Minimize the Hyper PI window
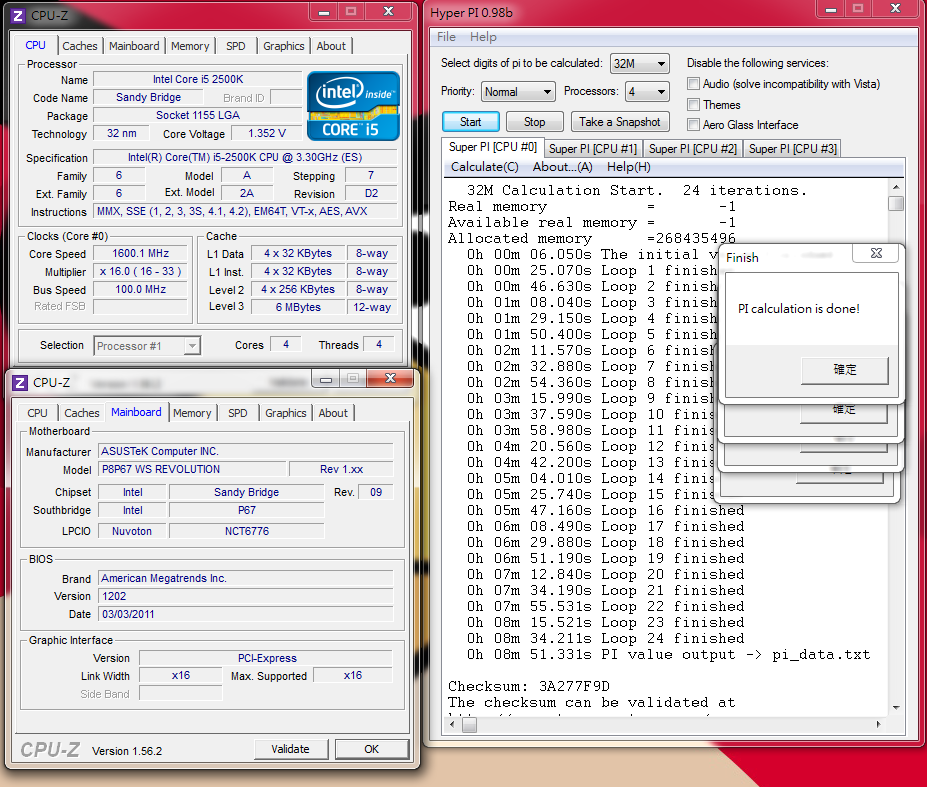Viewport: 927px width, 787px height. pyautogui.click(x=831, y=9)
